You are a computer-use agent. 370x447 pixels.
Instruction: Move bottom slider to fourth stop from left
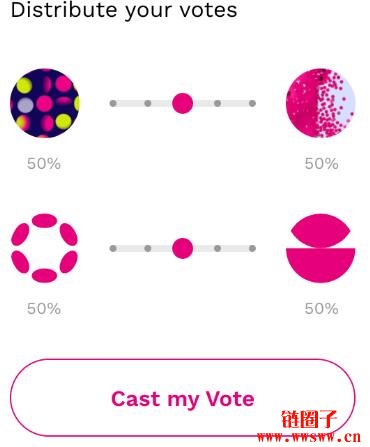pyautogui.click(x=217, y=248)
